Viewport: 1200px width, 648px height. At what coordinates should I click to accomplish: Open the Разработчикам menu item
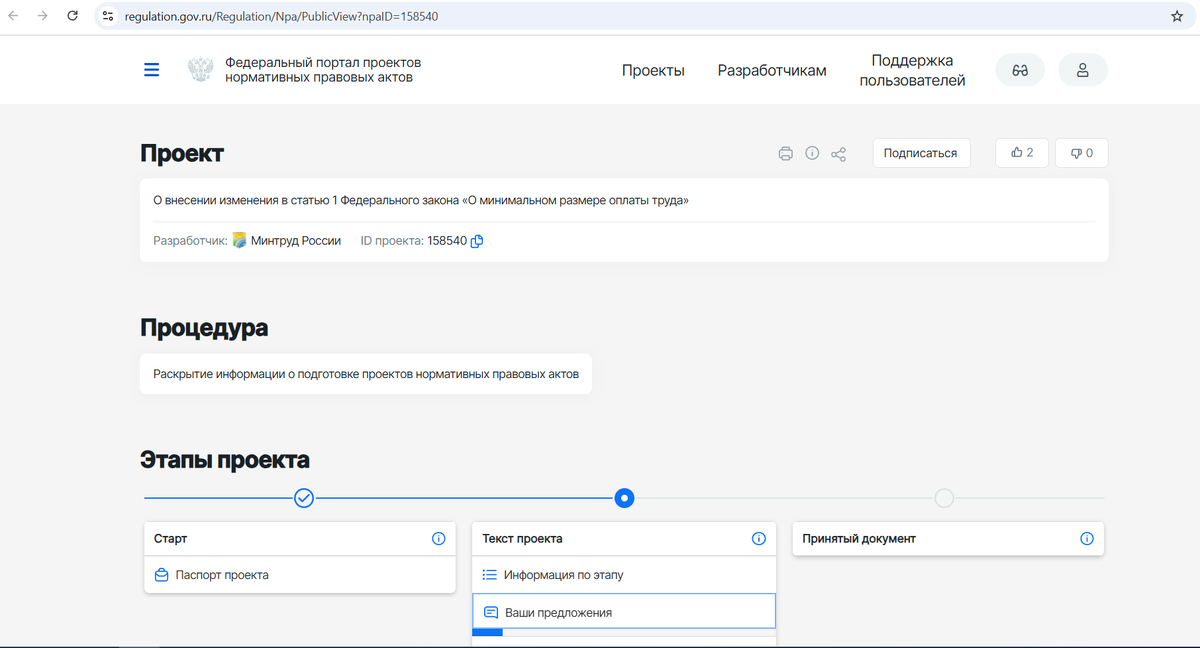[771, 70]
